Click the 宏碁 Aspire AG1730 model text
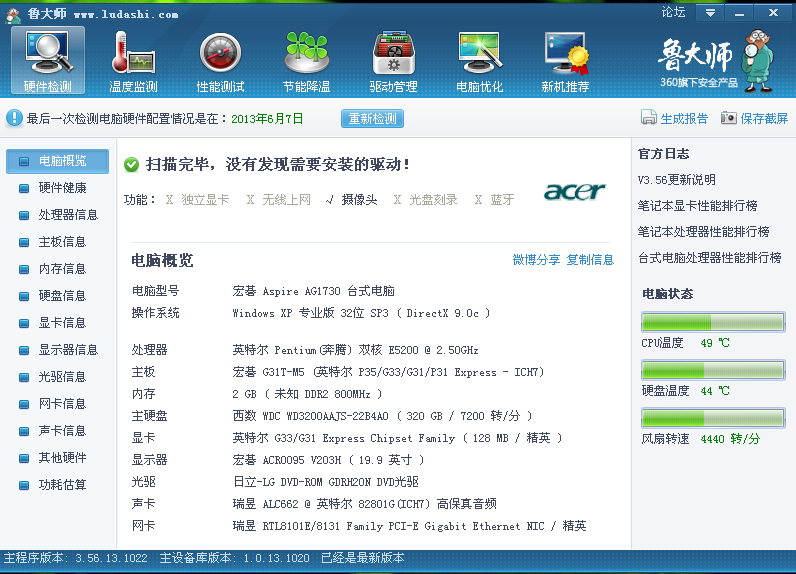Image resolution: width=796 pixels, height=574 pixels. 313,291
